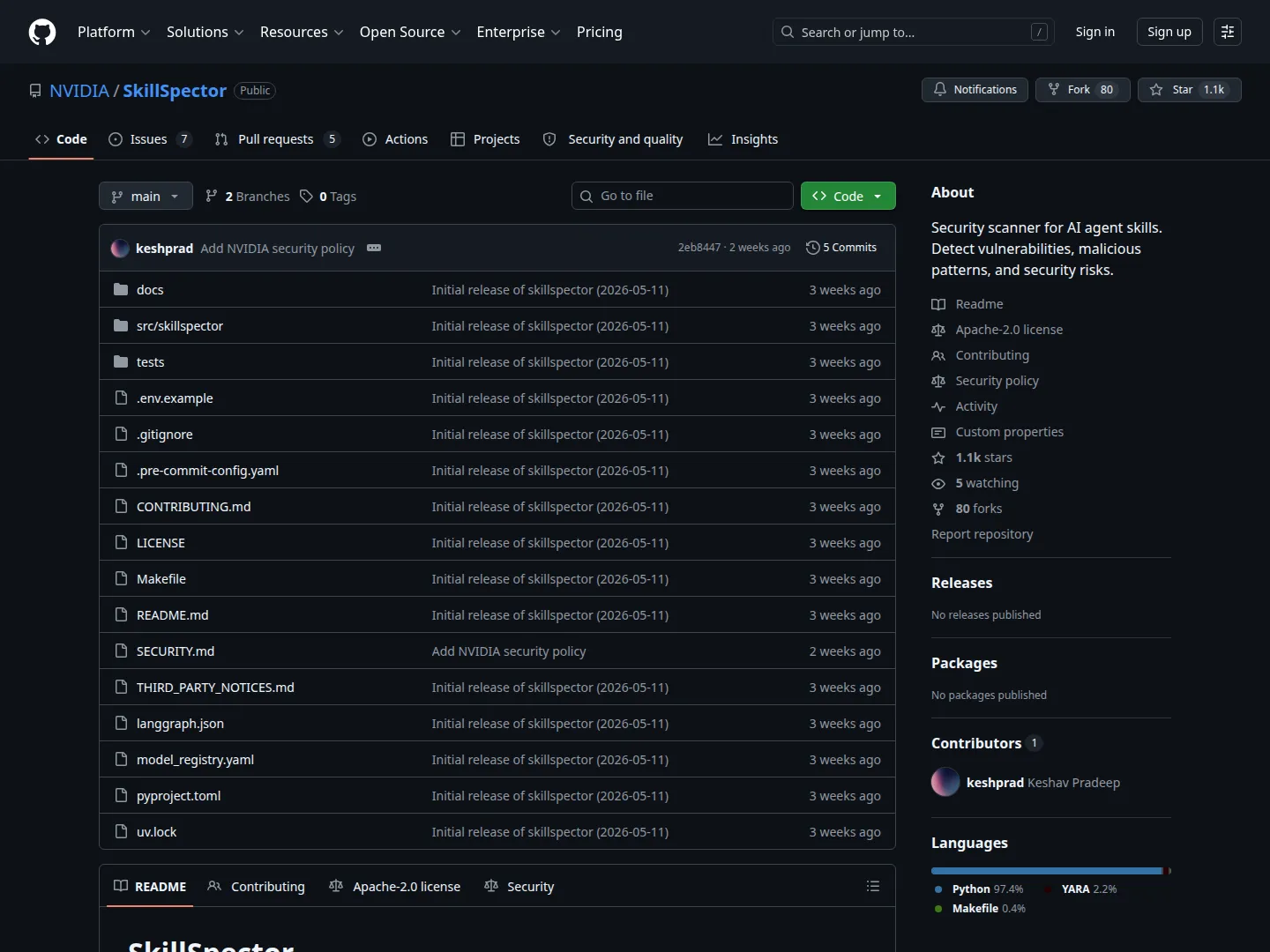Click the GitHub logo icon
This screenshot has width=1270, height=952.
click(x=42, y=32)
